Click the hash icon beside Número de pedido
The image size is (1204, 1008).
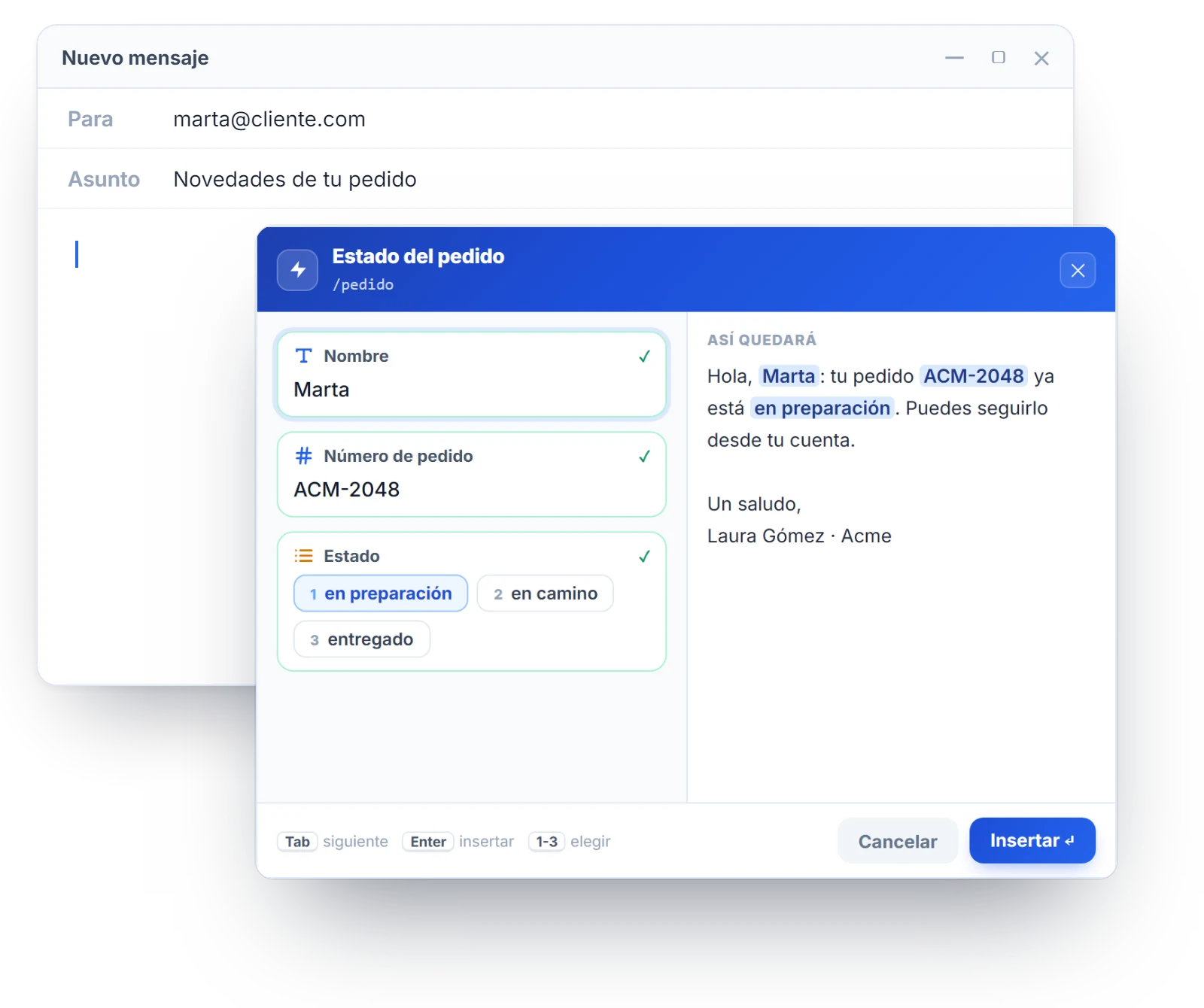[x=303, y=456]
